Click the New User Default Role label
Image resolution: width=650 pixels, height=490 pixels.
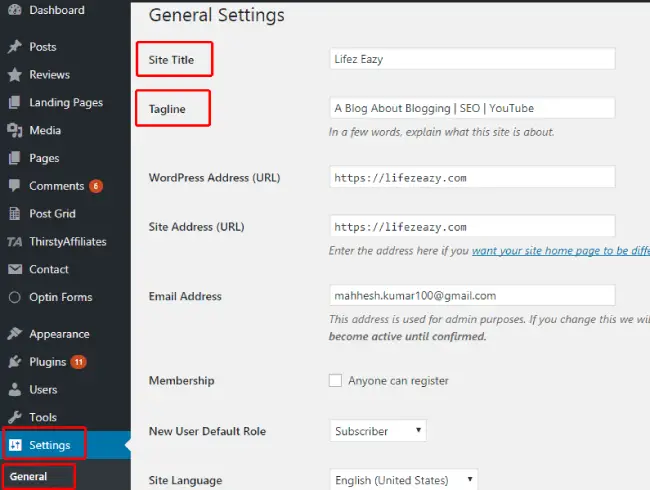tap(207, 431)
